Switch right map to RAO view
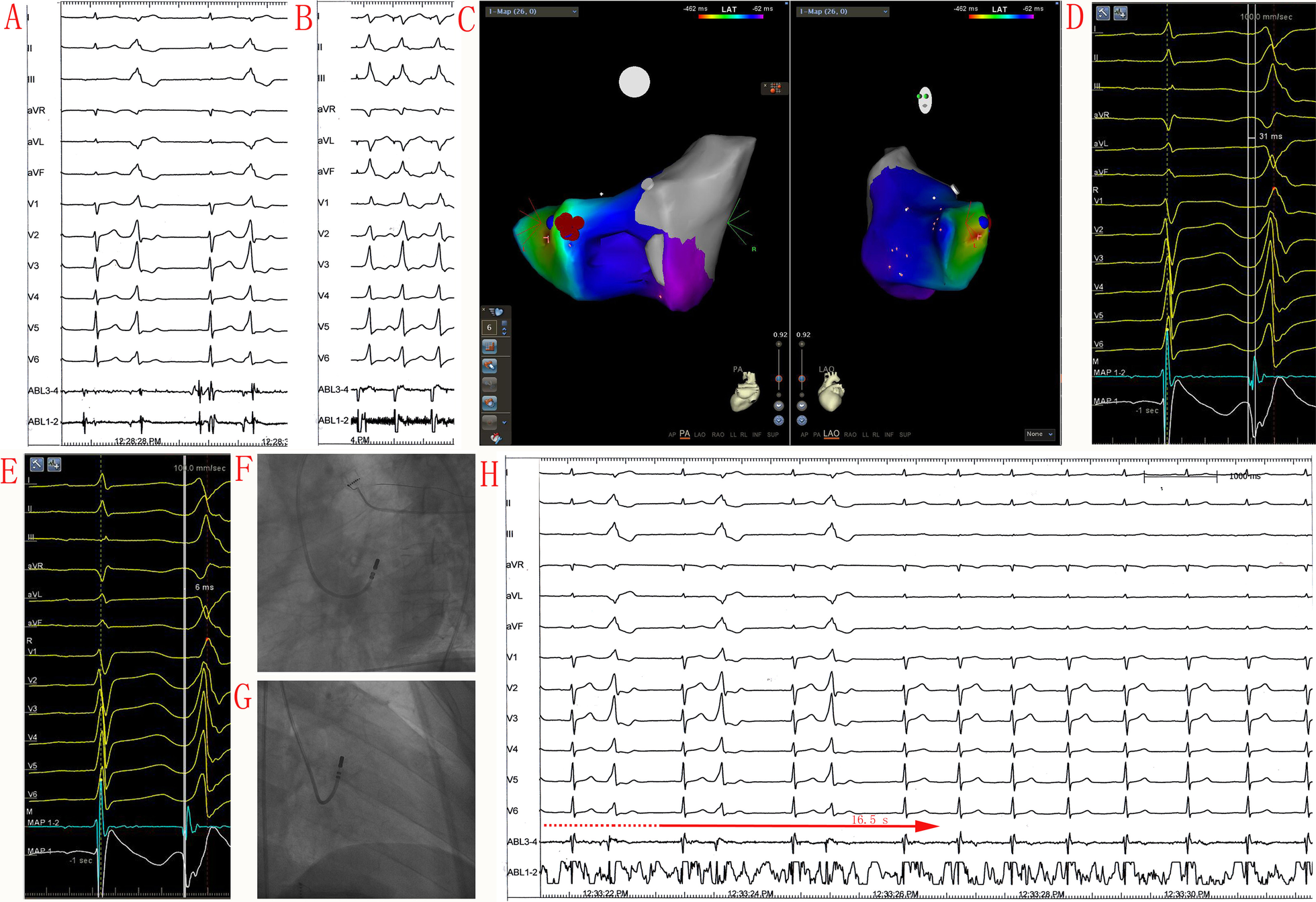This screenshot has width=1316, height=902. (850, 435)
